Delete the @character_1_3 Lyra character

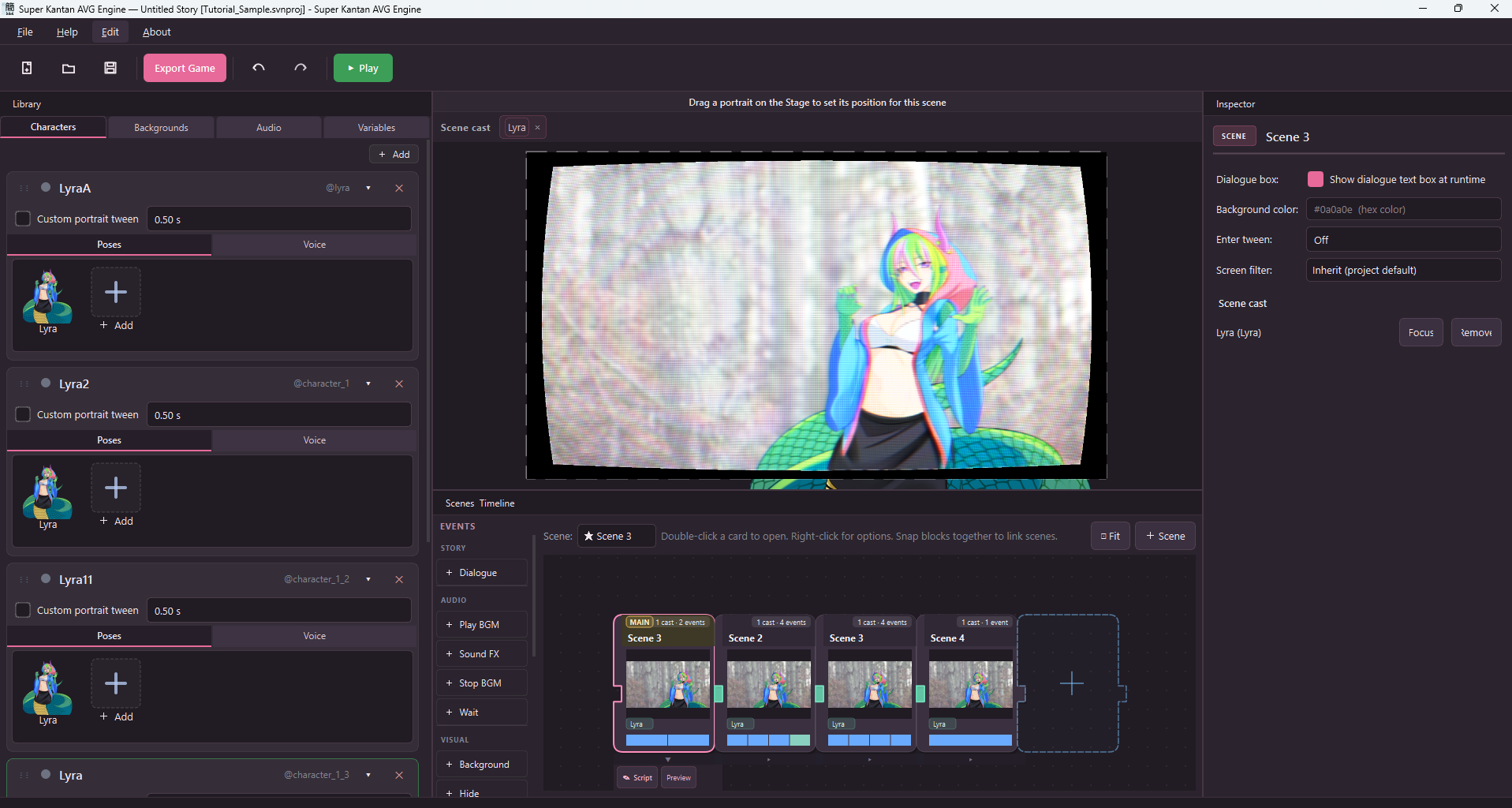click(x=399, y=775)
